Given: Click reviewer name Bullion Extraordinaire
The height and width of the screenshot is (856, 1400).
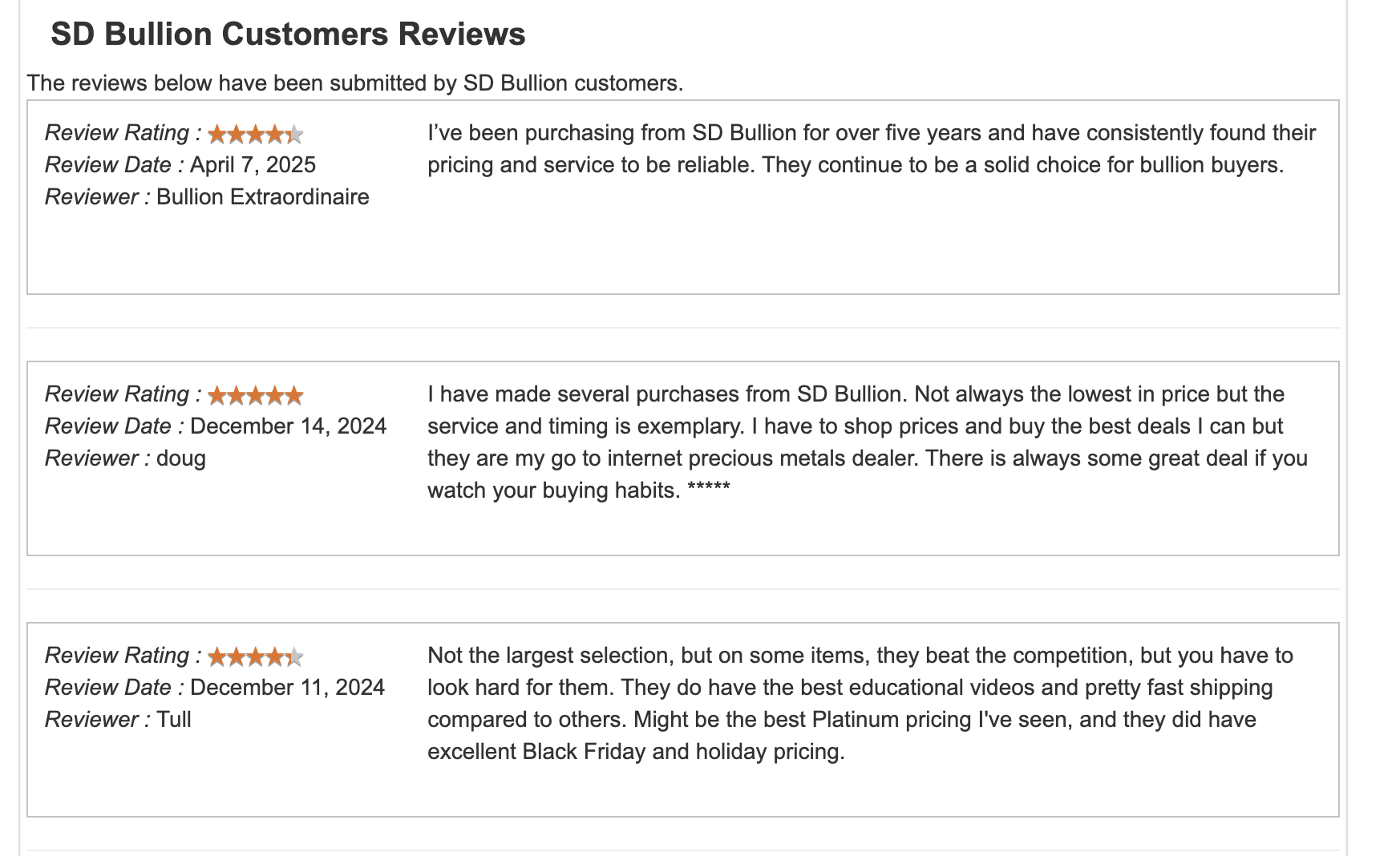Looking at the screenshot, I should pyautogui.click(x=263, y=197).
